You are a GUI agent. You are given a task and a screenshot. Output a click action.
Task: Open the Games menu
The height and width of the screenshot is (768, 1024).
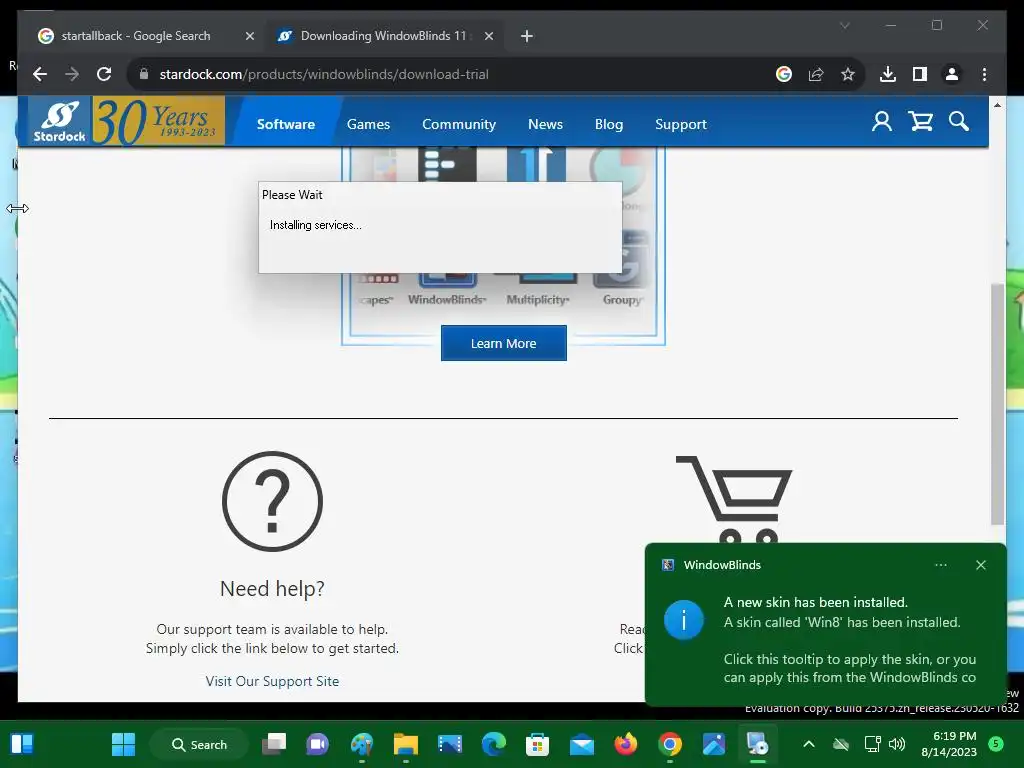tap(368, 124)
